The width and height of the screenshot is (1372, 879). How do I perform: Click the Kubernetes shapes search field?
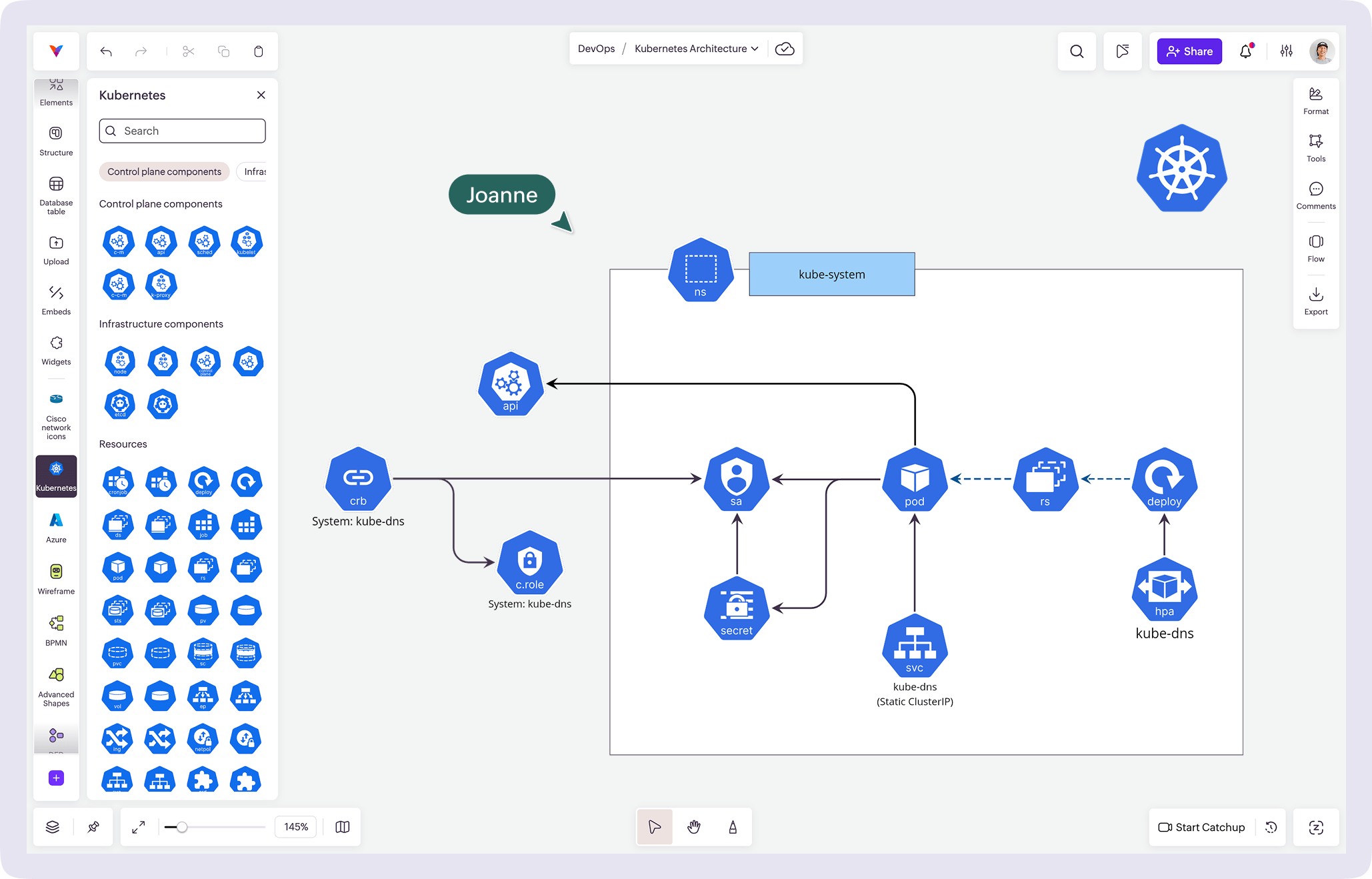point(182,131)
